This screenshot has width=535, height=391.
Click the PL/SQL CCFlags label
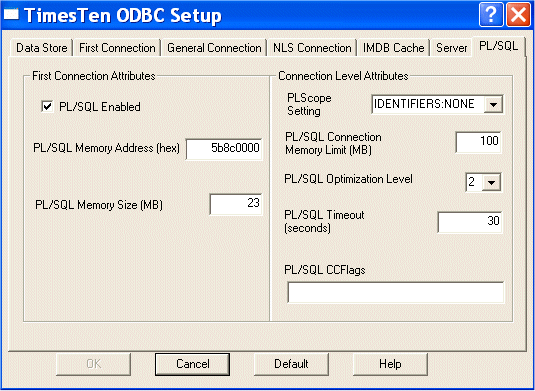324,270
